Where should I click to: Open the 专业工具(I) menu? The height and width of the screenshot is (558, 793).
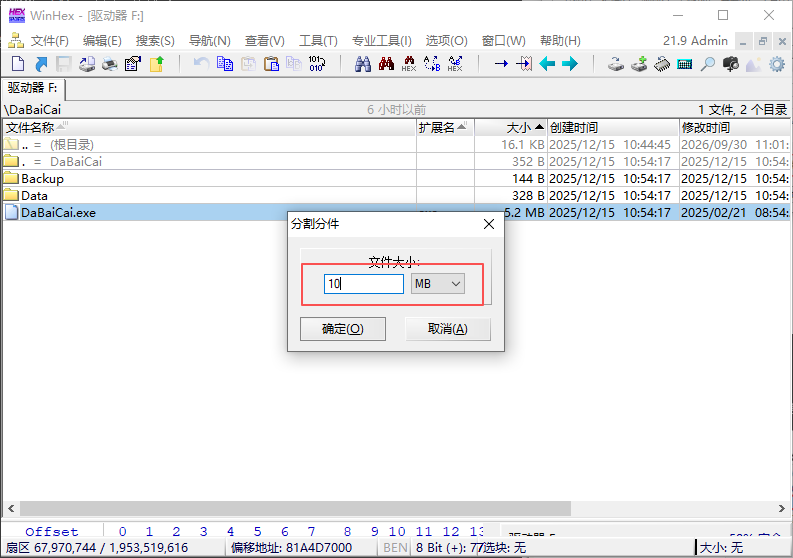pyautogui.click(x=381, y=40)
